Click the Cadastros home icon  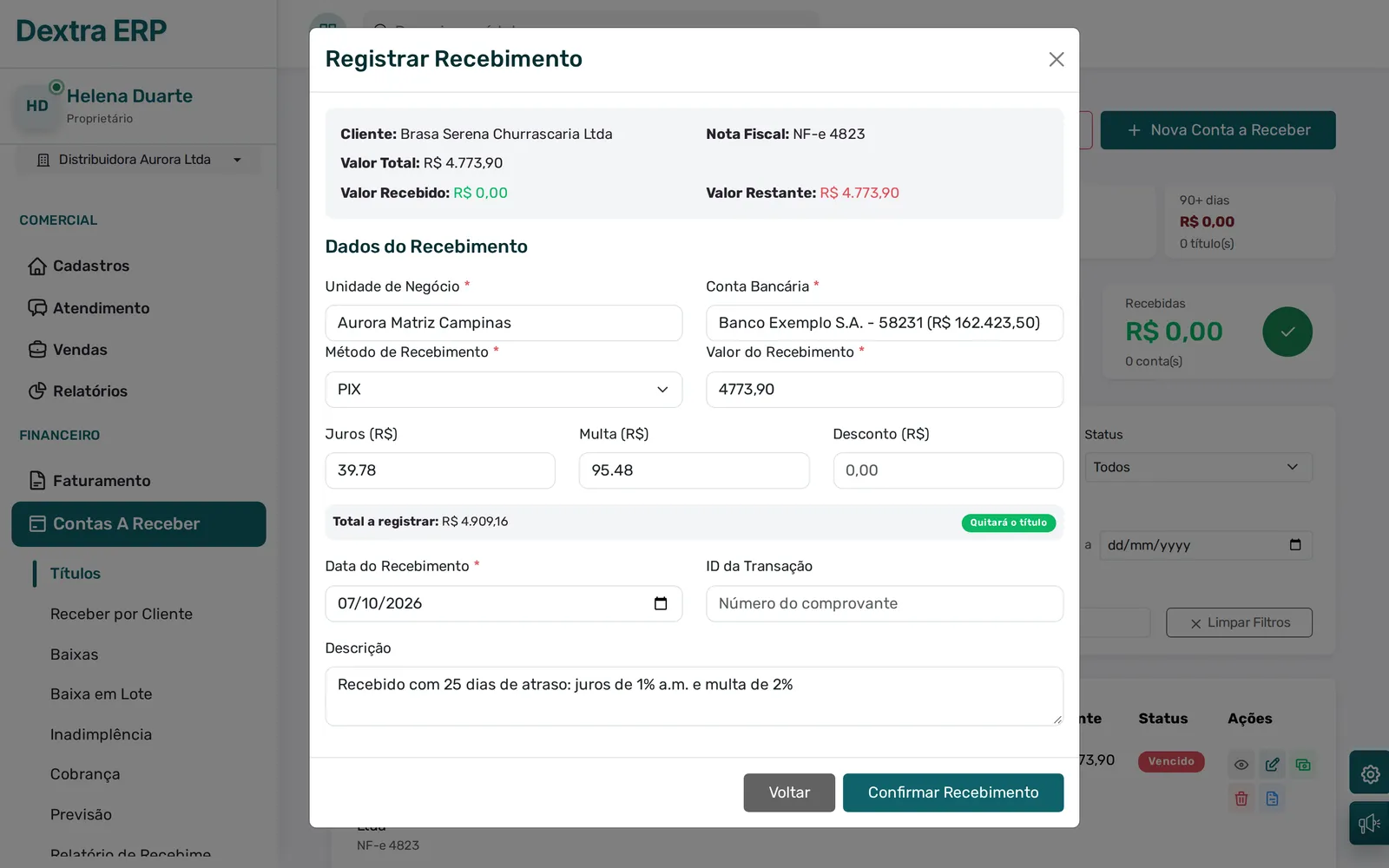coord(37,266)
